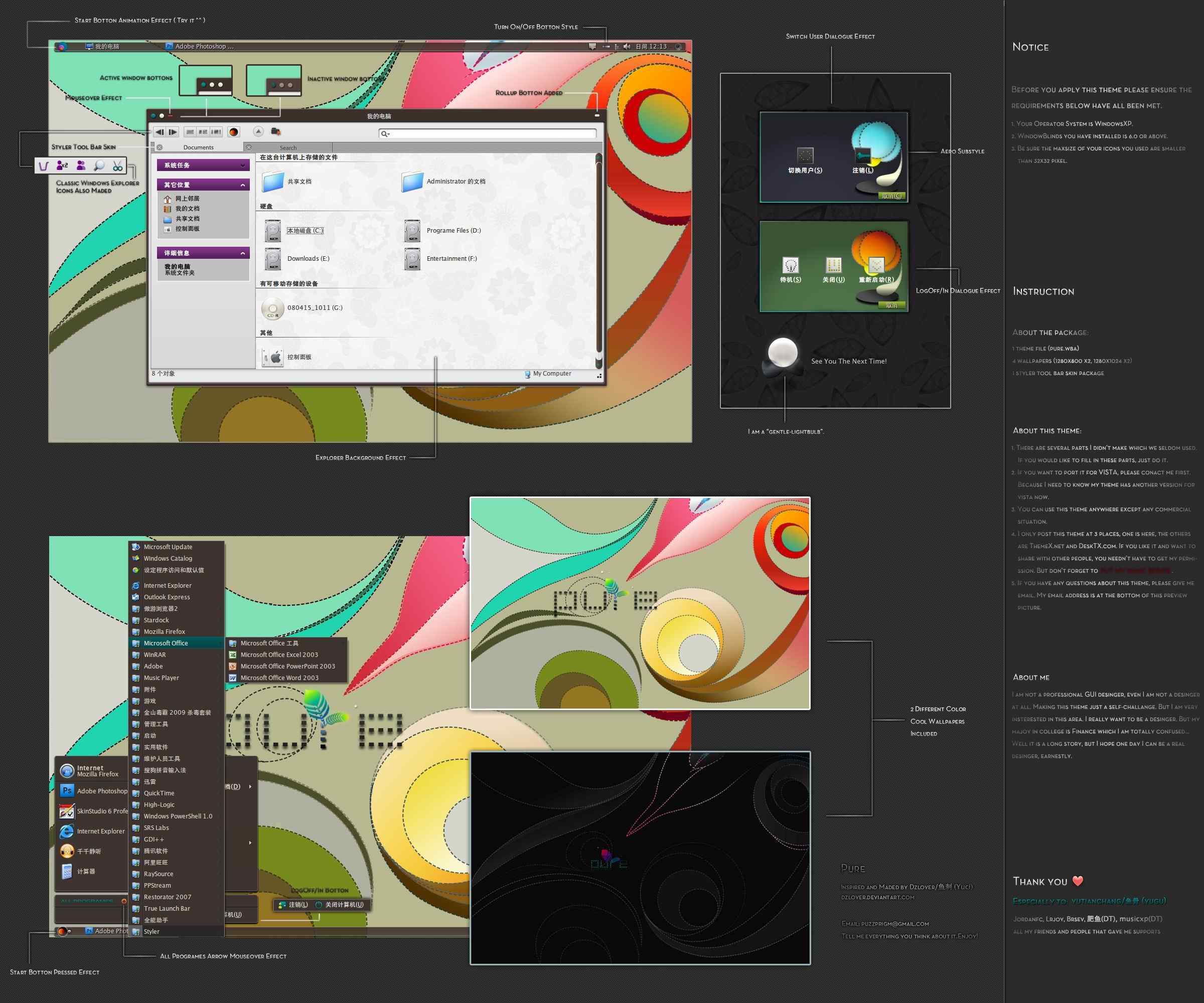Open 网上邻居 in the sidebar

pos(182,199)
